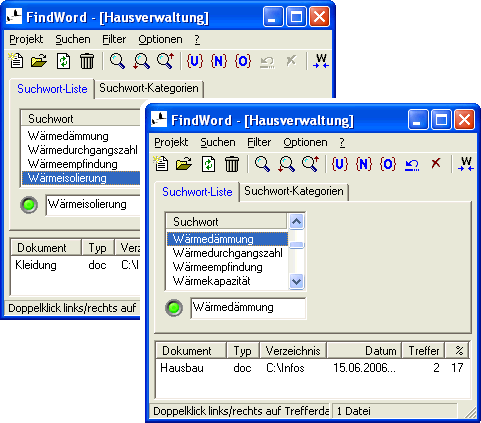This screenshot has height=423, width=481.
Task: Sort by Dokument column in front window
Action: (x=191, y=351)
